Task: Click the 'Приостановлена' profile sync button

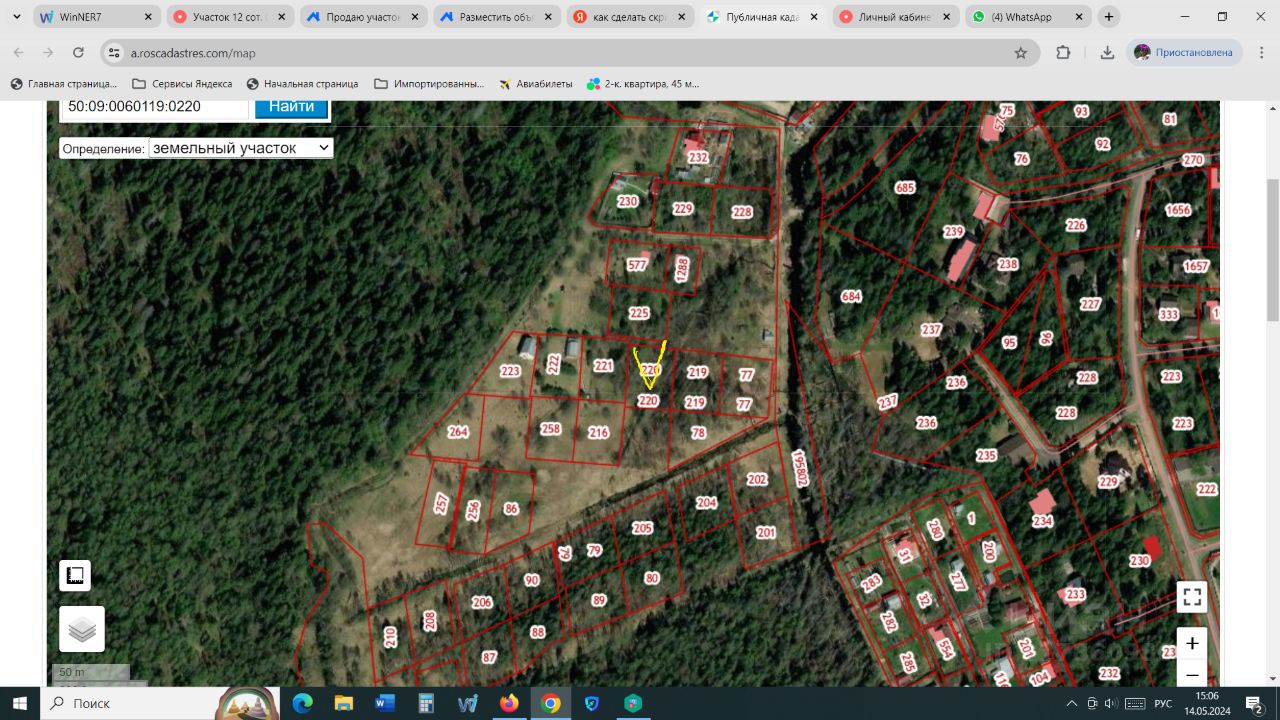Action: (1184, 53)
